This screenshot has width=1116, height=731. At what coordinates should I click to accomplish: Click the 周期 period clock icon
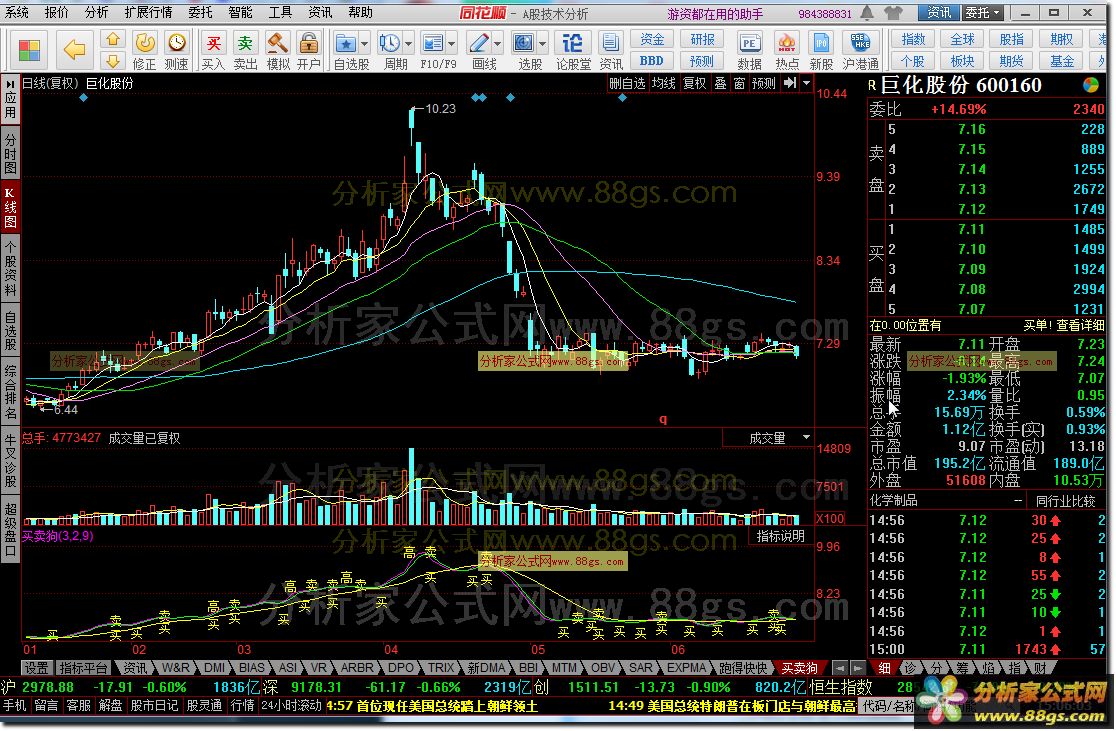[390, 44]
